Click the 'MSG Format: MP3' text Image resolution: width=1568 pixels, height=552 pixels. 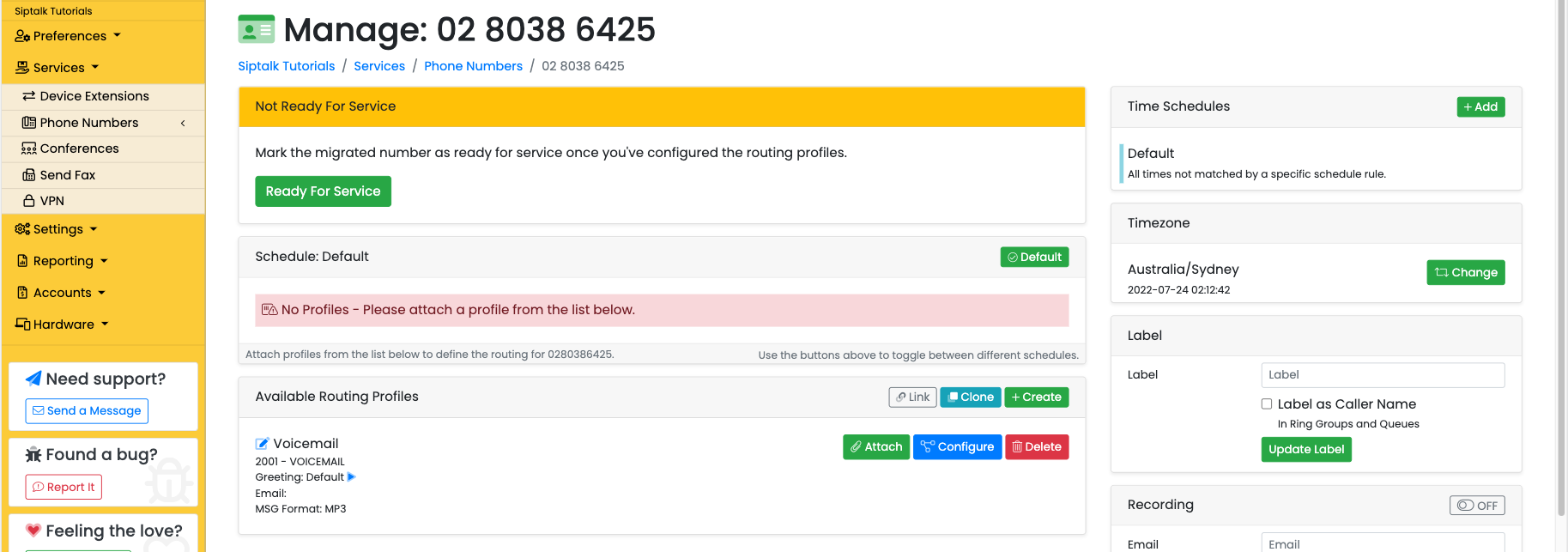click(300, 509)
